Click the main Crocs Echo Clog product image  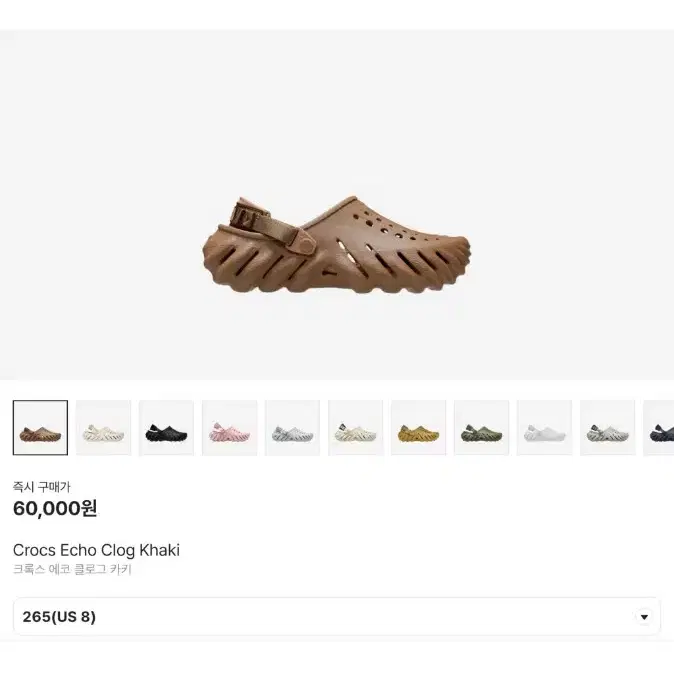[337, 245]
